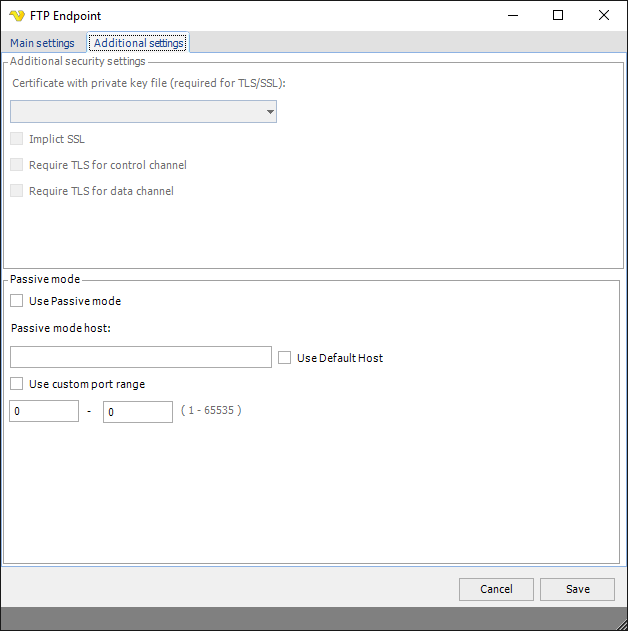Toggle Require TLS for data channel
Screen dimensions: 628x631
pos(17,191)
